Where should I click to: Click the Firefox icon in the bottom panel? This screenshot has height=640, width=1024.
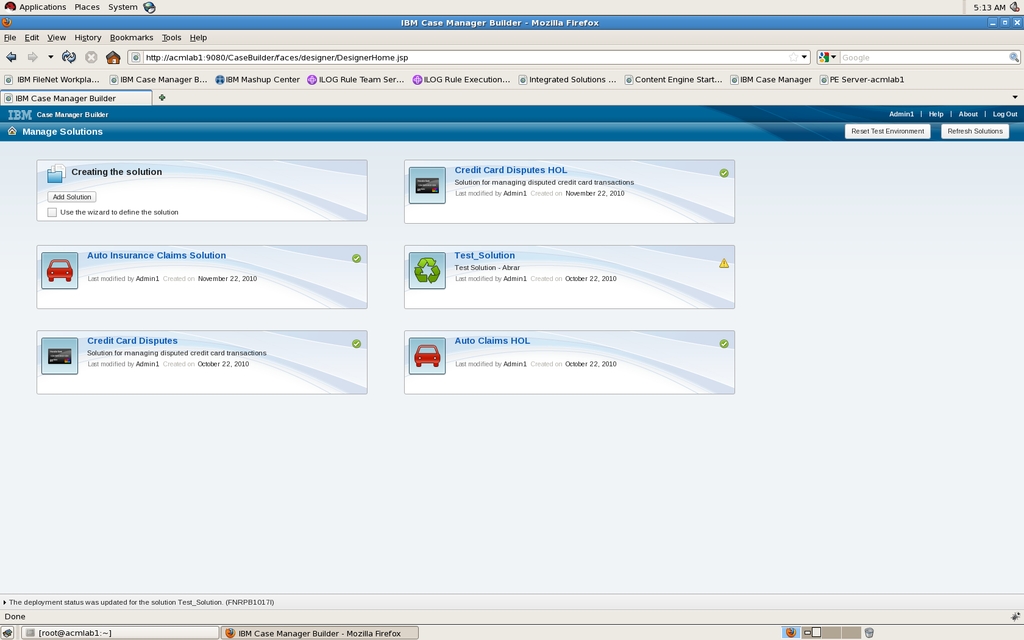click(x=791, y=632)
